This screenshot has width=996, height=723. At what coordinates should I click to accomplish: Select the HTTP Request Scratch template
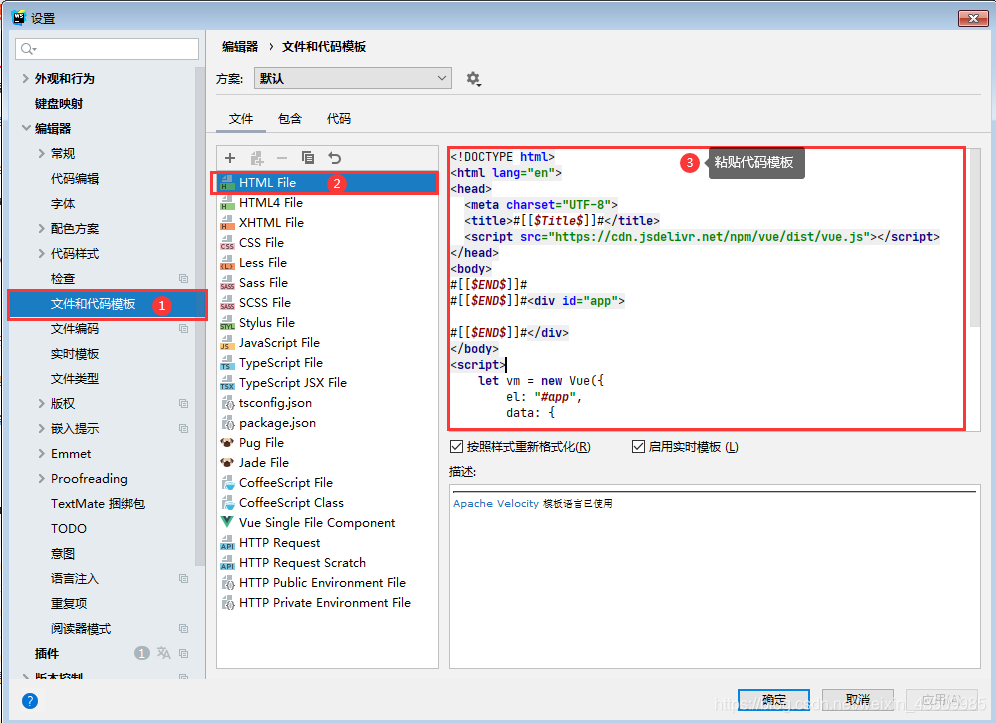coord(327,563)
